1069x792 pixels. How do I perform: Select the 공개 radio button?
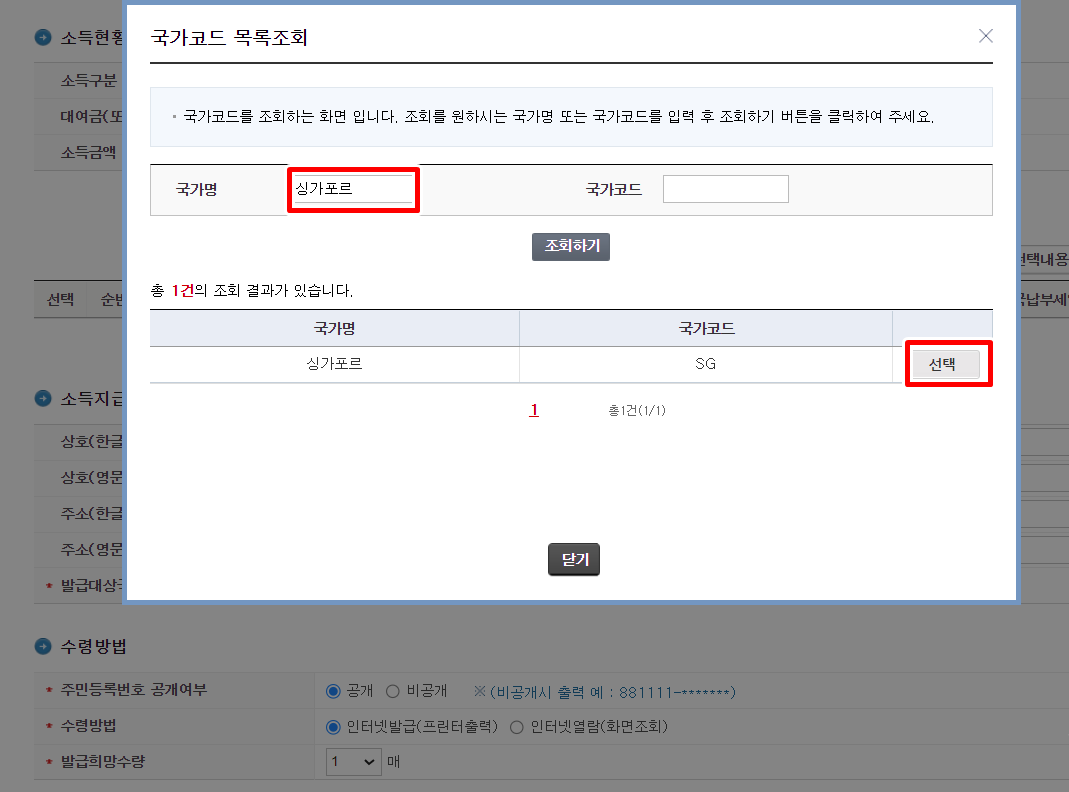335,690
